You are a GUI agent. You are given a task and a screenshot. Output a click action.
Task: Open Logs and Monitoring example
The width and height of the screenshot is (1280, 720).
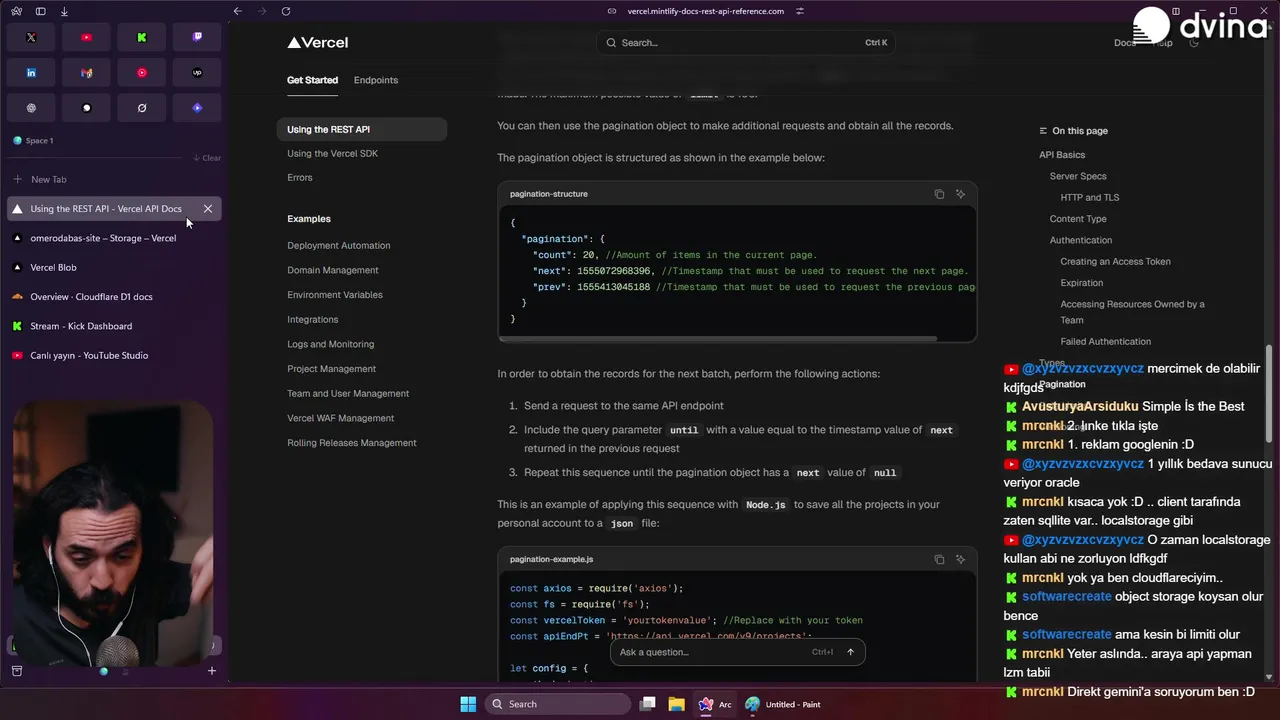tap(331, 344)
